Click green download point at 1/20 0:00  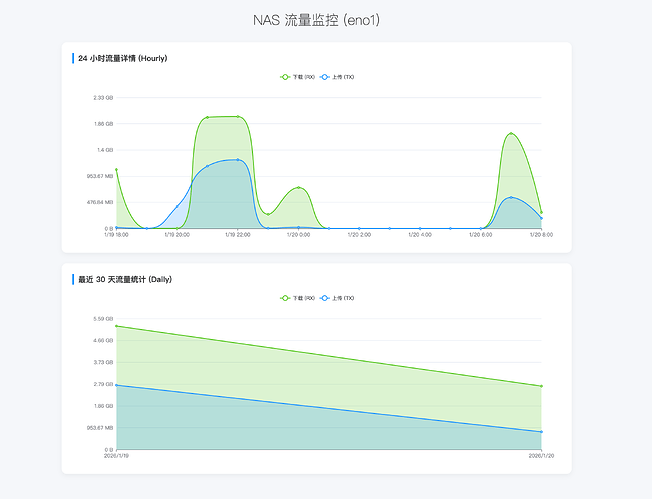pos(299,188)
